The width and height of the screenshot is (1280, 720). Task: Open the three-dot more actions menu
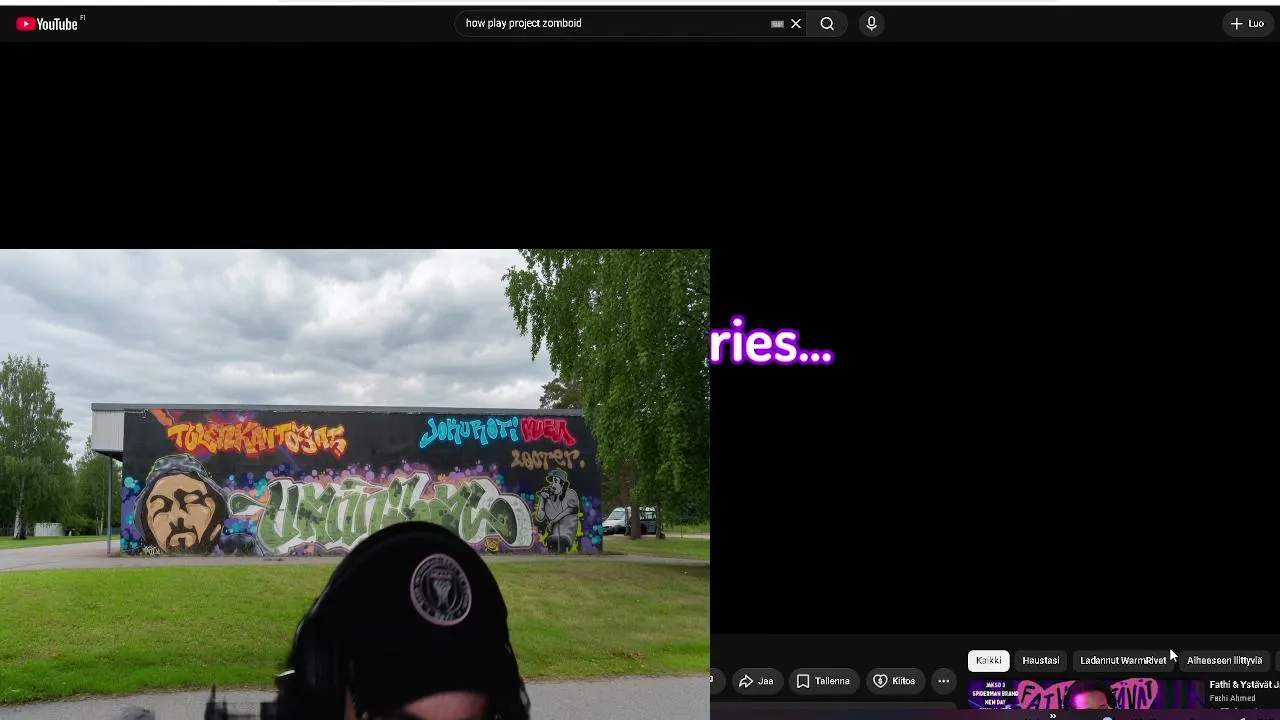click(943, 681)
